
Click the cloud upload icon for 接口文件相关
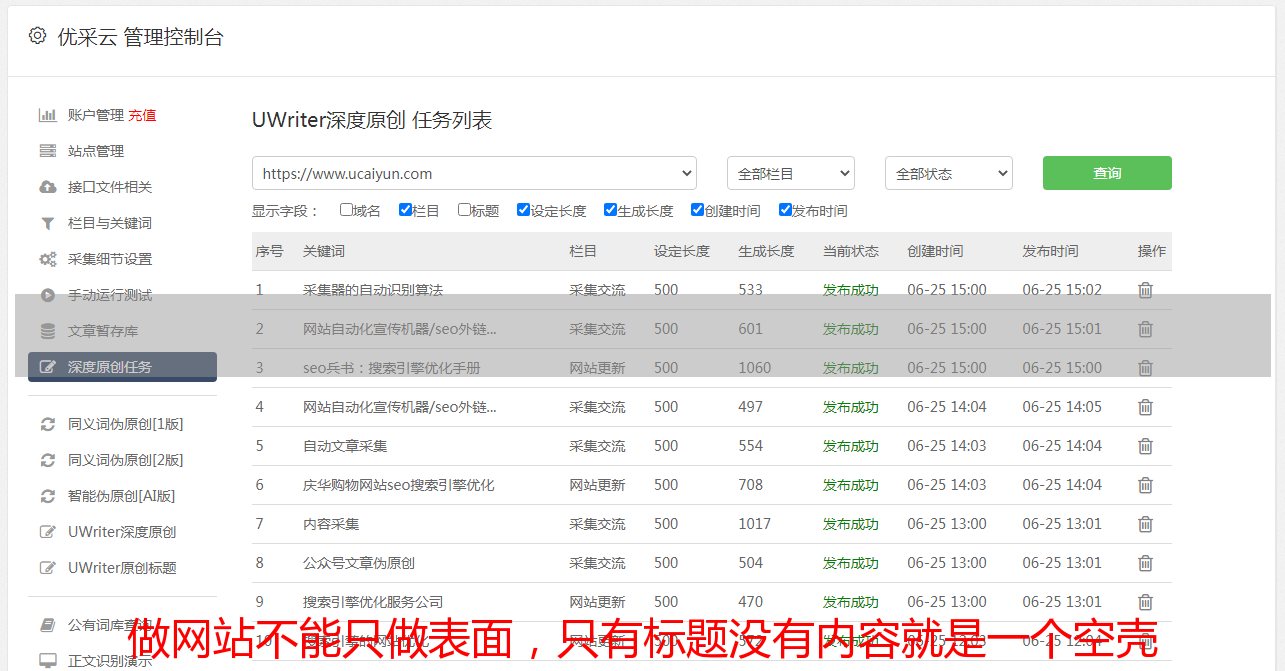pyautogui.click(x=47, y=187)
